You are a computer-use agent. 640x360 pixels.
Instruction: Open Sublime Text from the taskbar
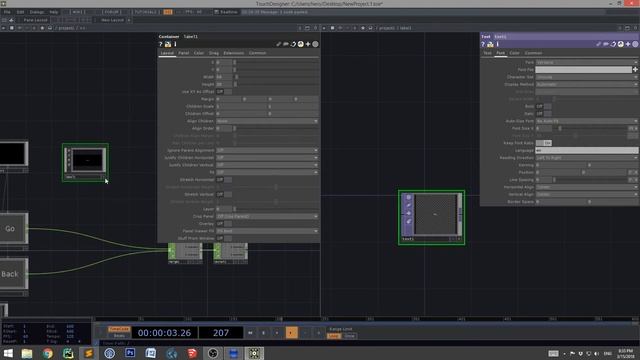[89, 353]
